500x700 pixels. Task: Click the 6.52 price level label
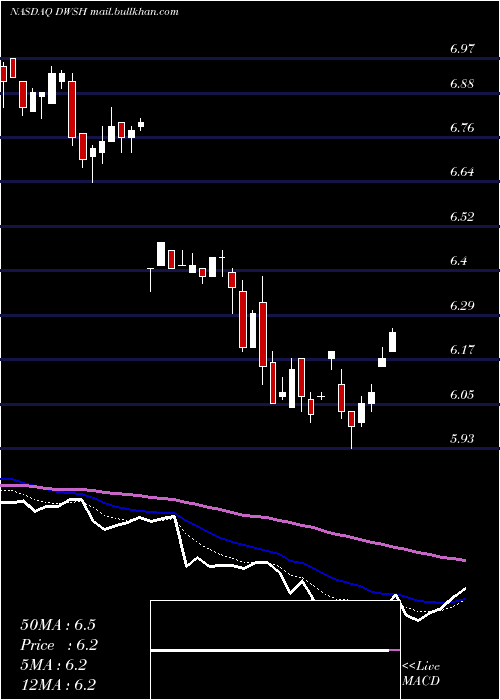click(463, 217)
